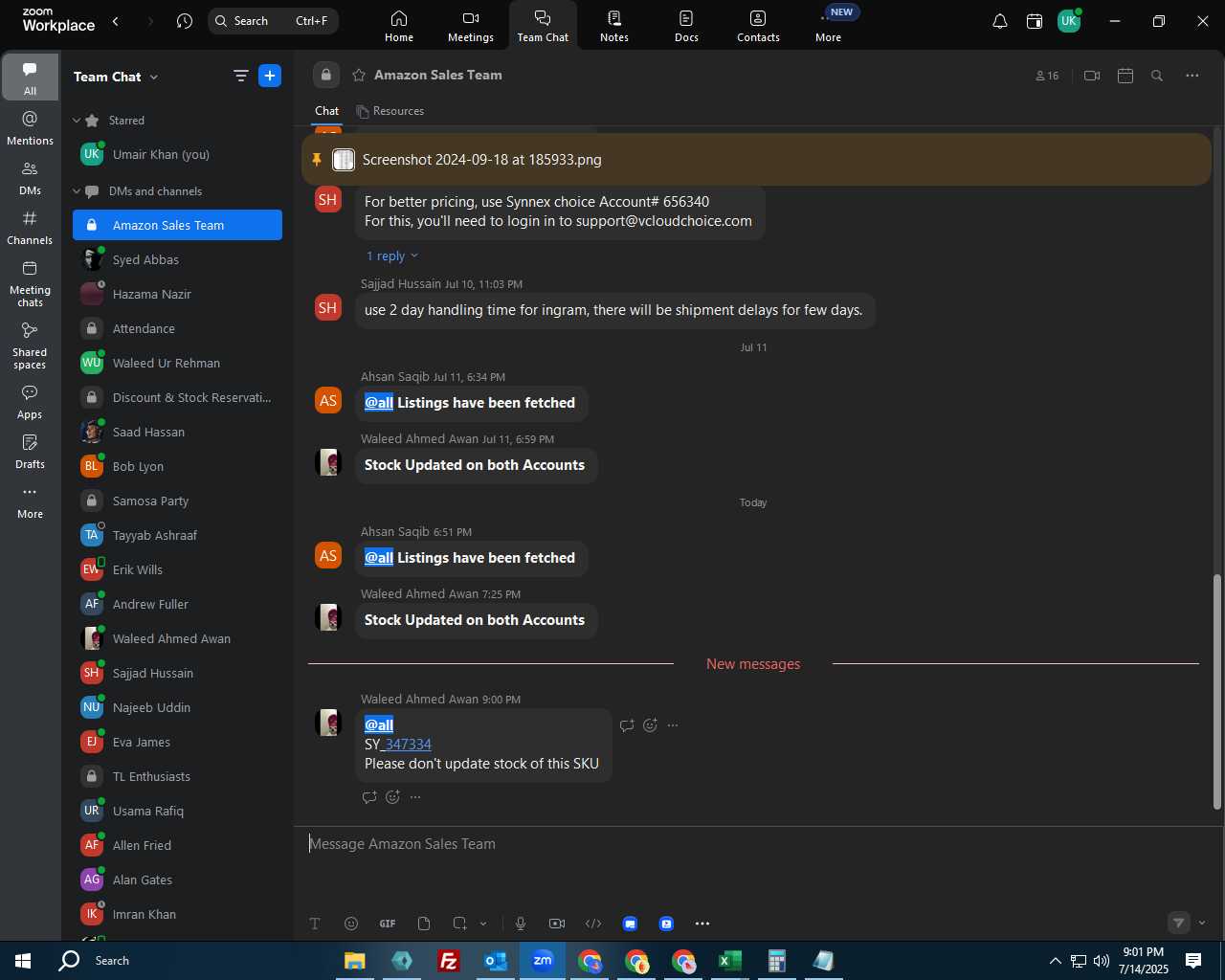Click the send message button
The width and height of the screenshot is (1225, 980).
(x=1179, y=923)
